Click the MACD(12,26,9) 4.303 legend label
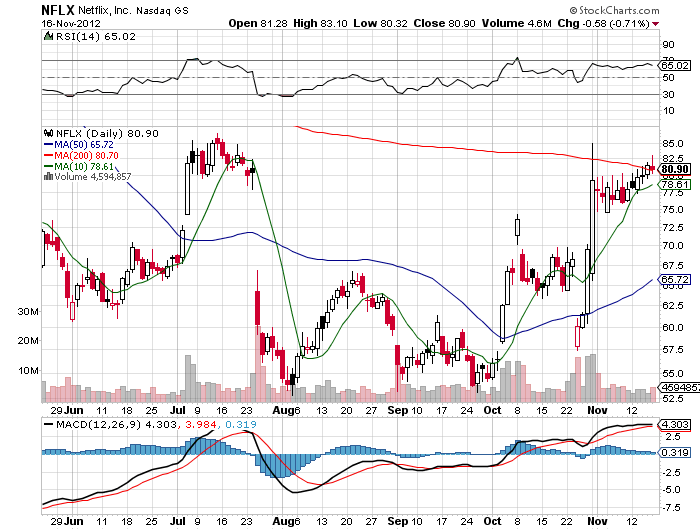The width and height of the screenshot is (700, 530). pyautogui.click(x=116, y=425)
